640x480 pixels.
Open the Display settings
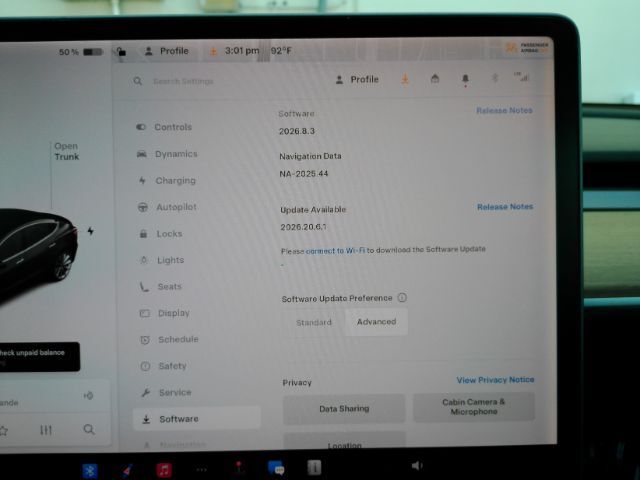click(165, 313)
